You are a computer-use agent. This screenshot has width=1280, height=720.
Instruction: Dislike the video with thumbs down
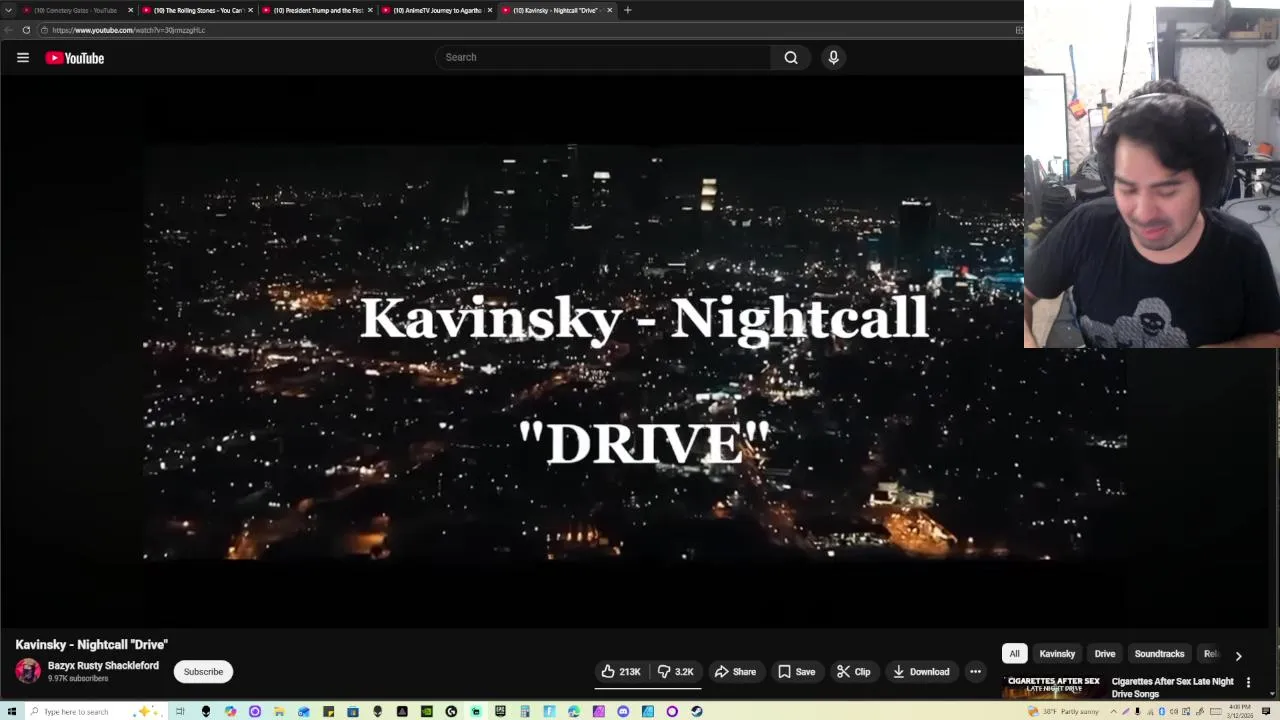(675, 672)
